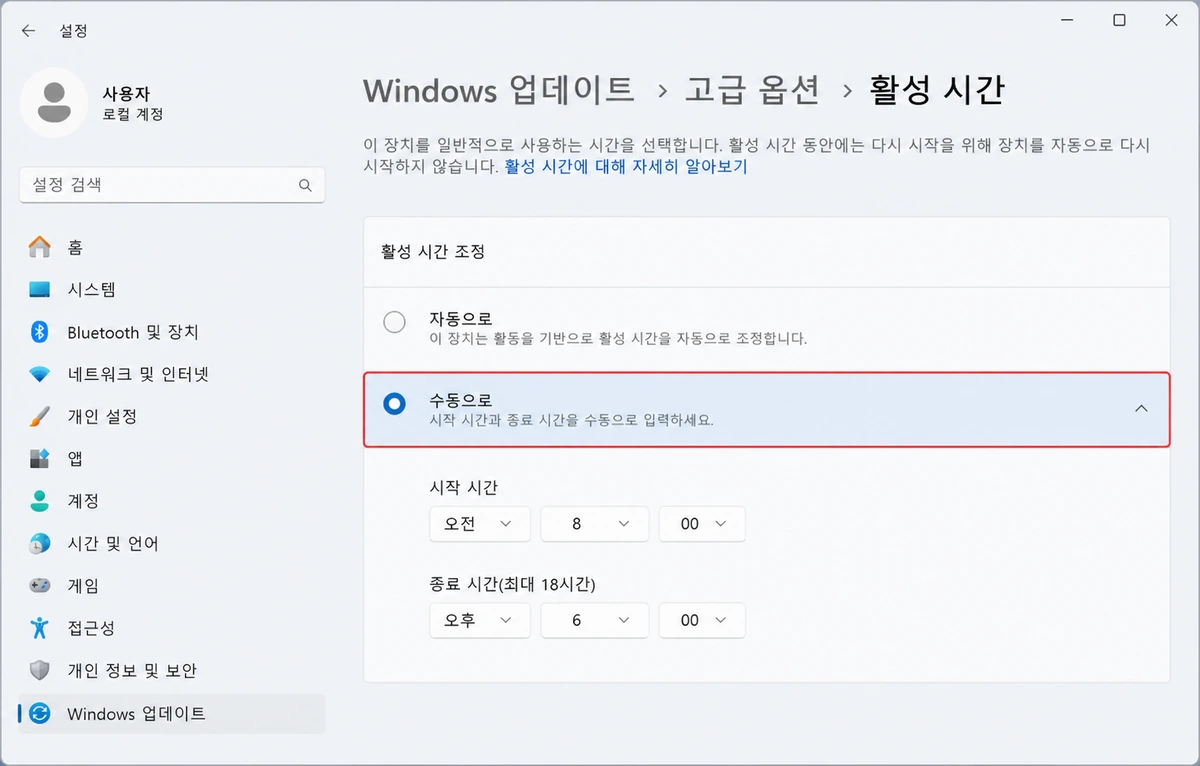1200x766 pixels.
Task: Click the 활성 시간 page title
Action: click(x=937, y=90)
